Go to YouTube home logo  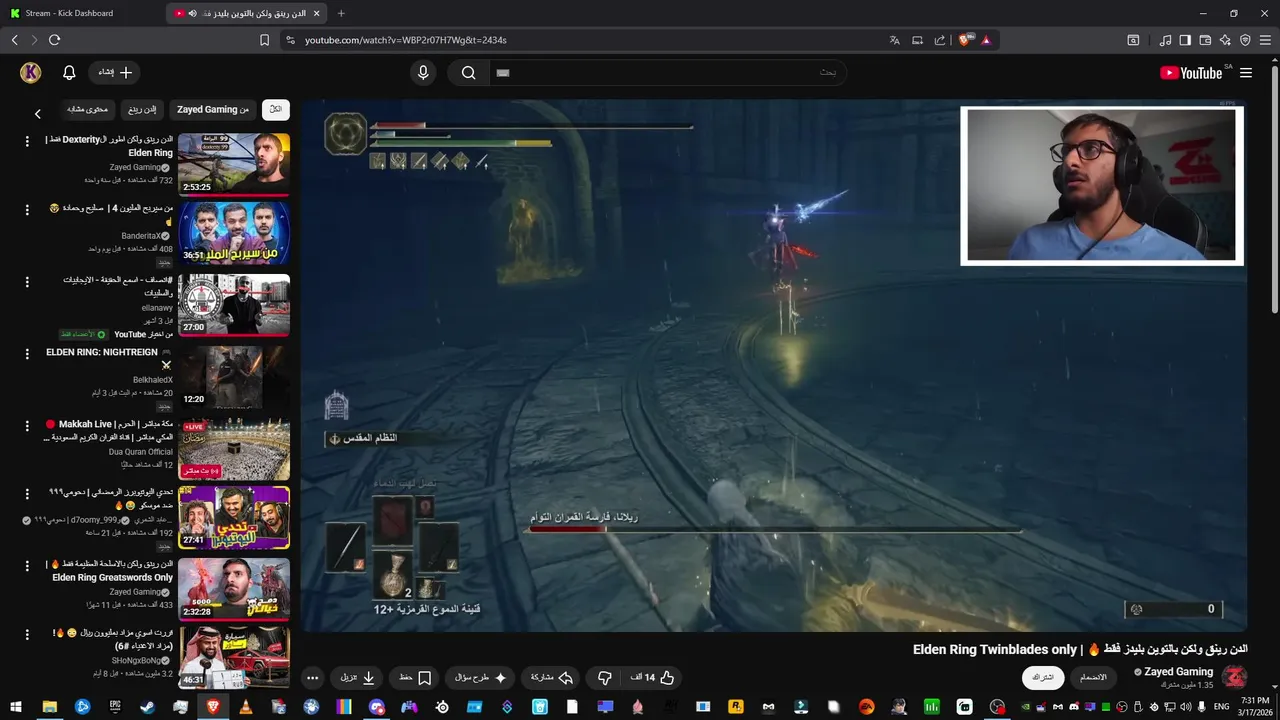coord(1191,73)
